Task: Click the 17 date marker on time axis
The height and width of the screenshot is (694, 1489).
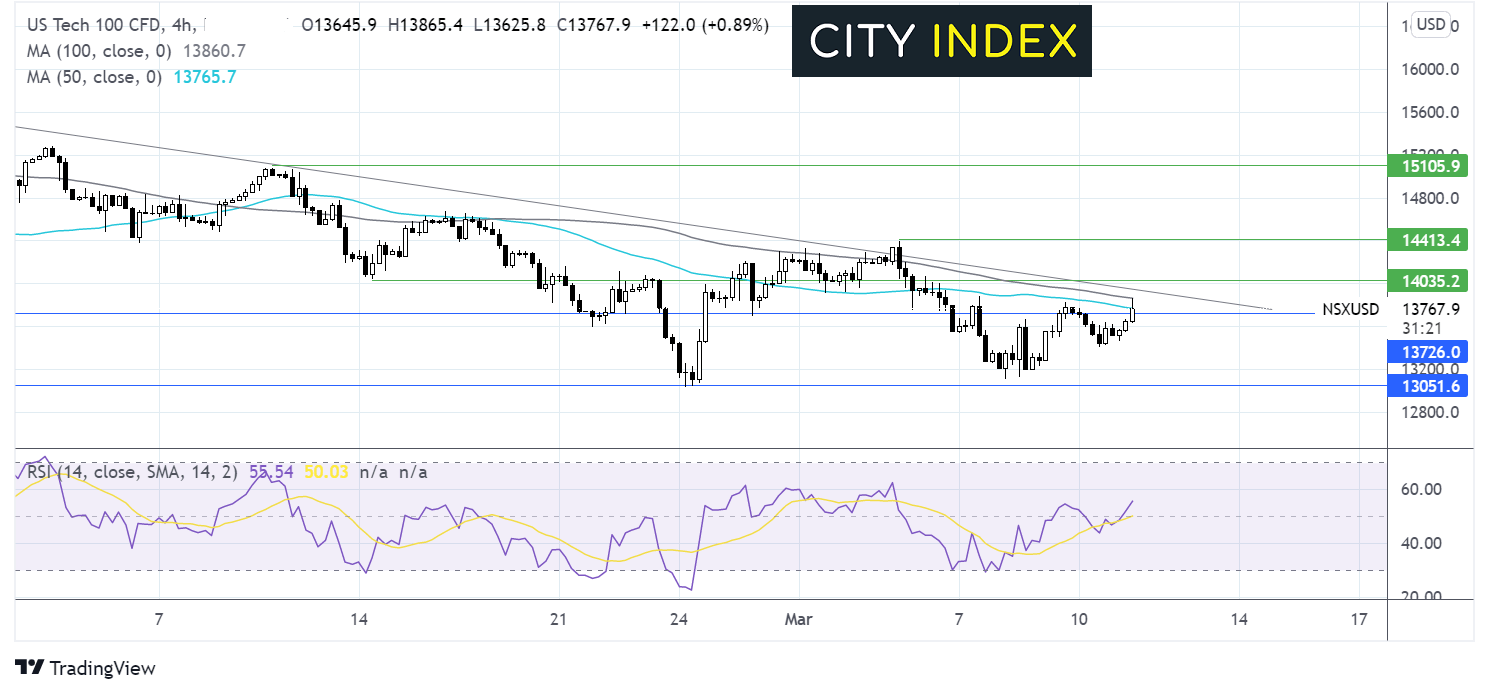Action: point(1358,620)
